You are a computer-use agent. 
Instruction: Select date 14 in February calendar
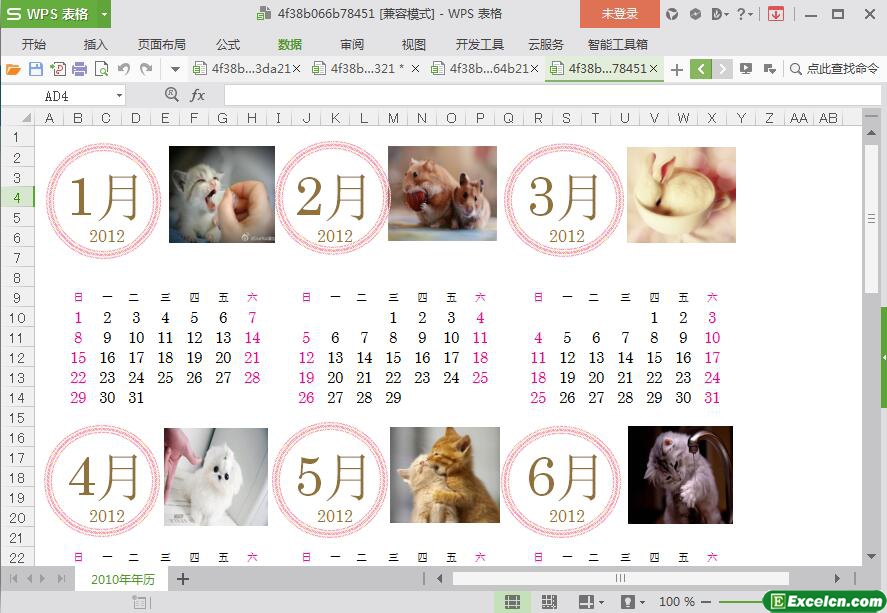tap(364, 357)
